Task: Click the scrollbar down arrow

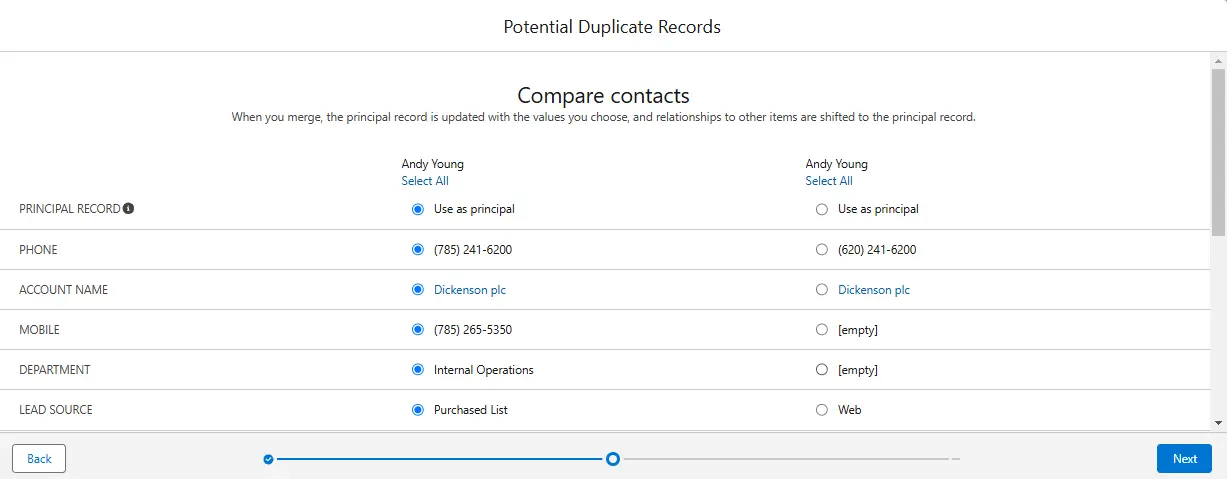Action: pyautogui.click(x=1218, y=423)
